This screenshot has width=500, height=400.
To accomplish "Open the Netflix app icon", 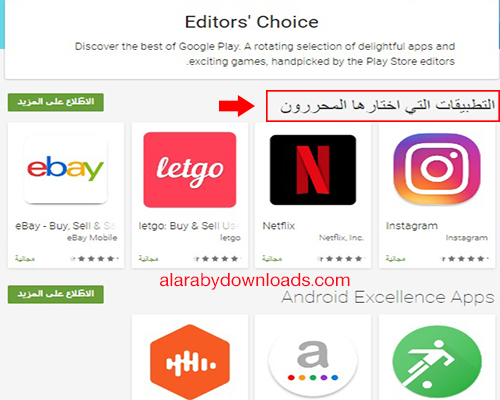I will tap(313, 170).
